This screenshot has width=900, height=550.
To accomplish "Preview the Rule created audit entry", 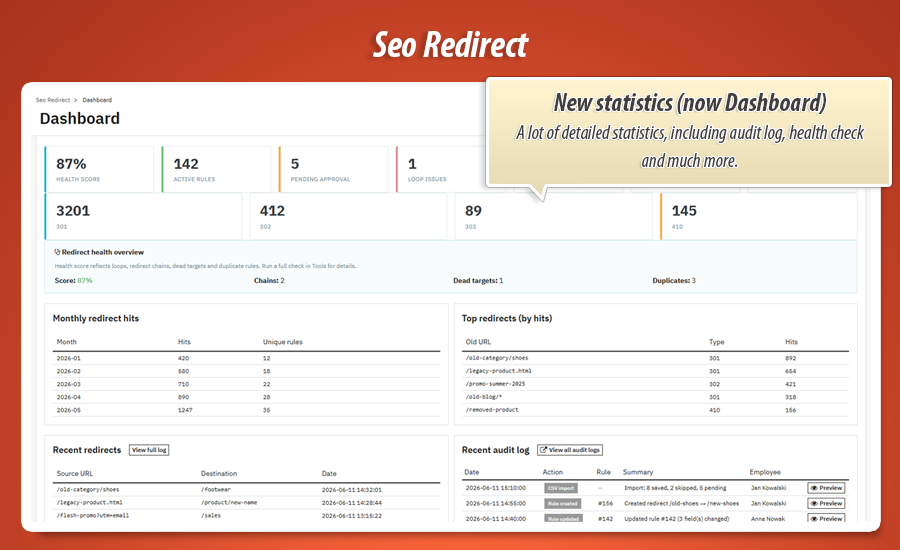I will [827, 503].
